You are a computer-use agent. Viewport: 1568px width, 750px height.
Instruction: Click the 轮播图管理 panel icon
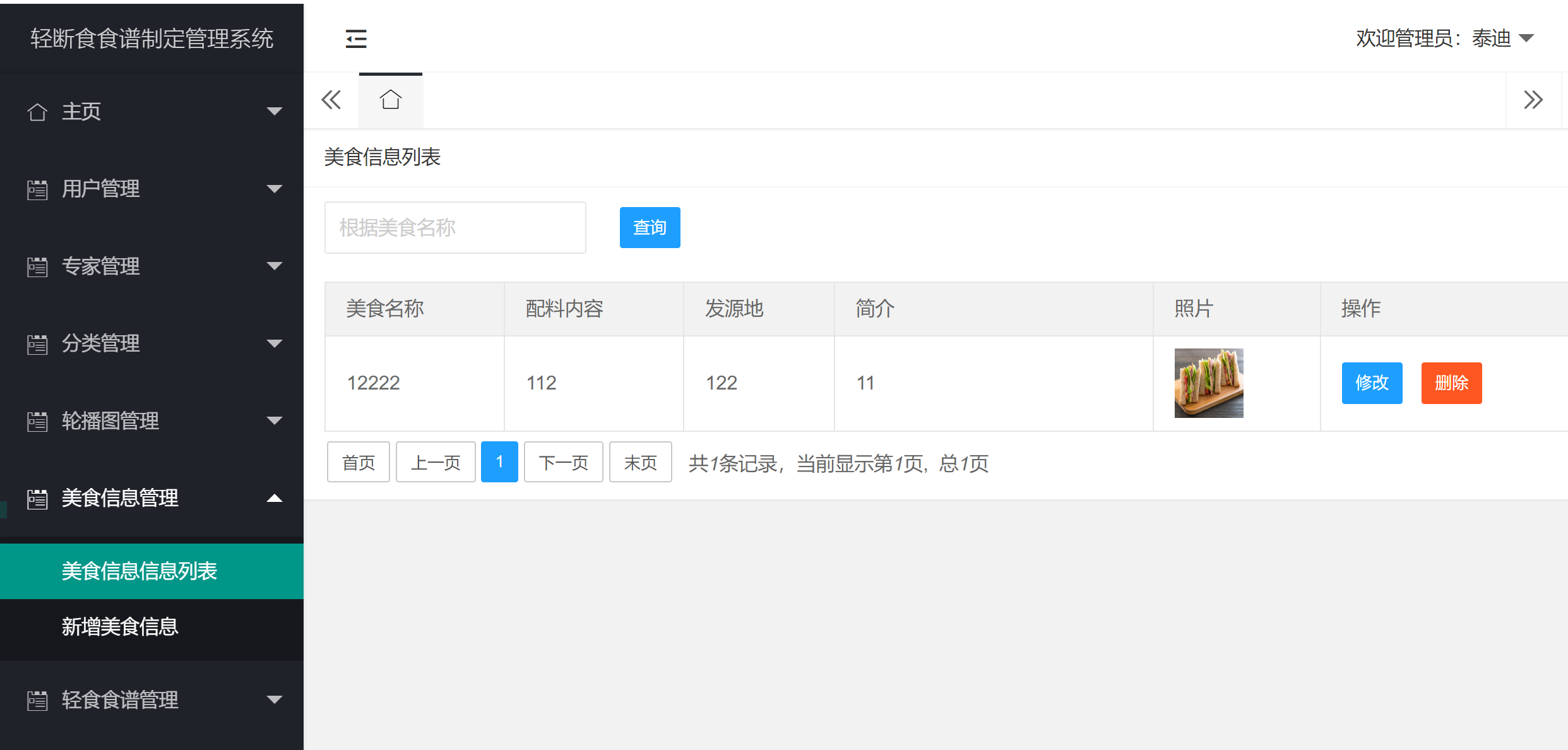coord(37,420)
